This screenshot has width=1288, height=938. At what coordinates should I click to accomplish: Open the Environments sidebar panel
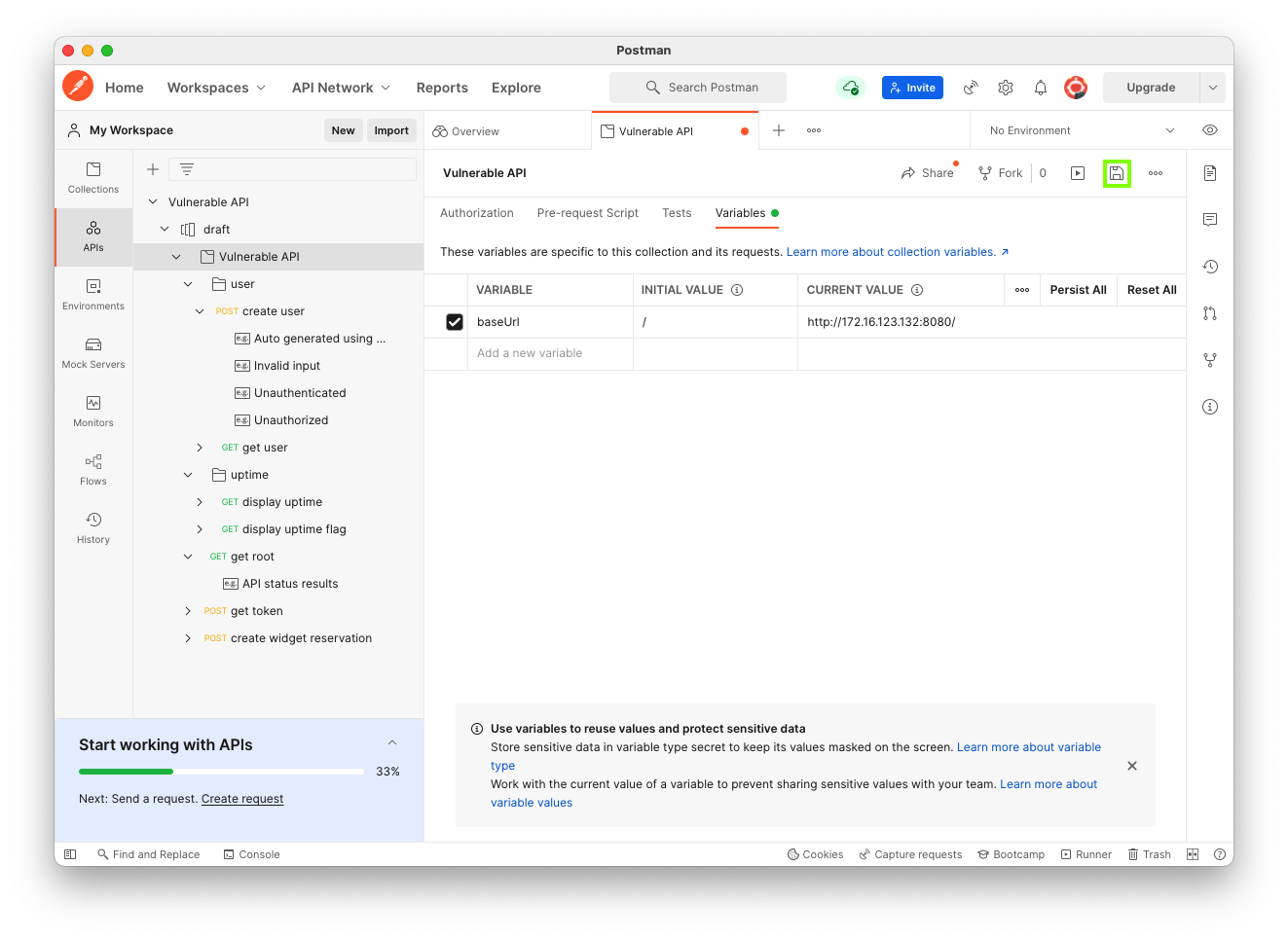click(x=93, y=295)
